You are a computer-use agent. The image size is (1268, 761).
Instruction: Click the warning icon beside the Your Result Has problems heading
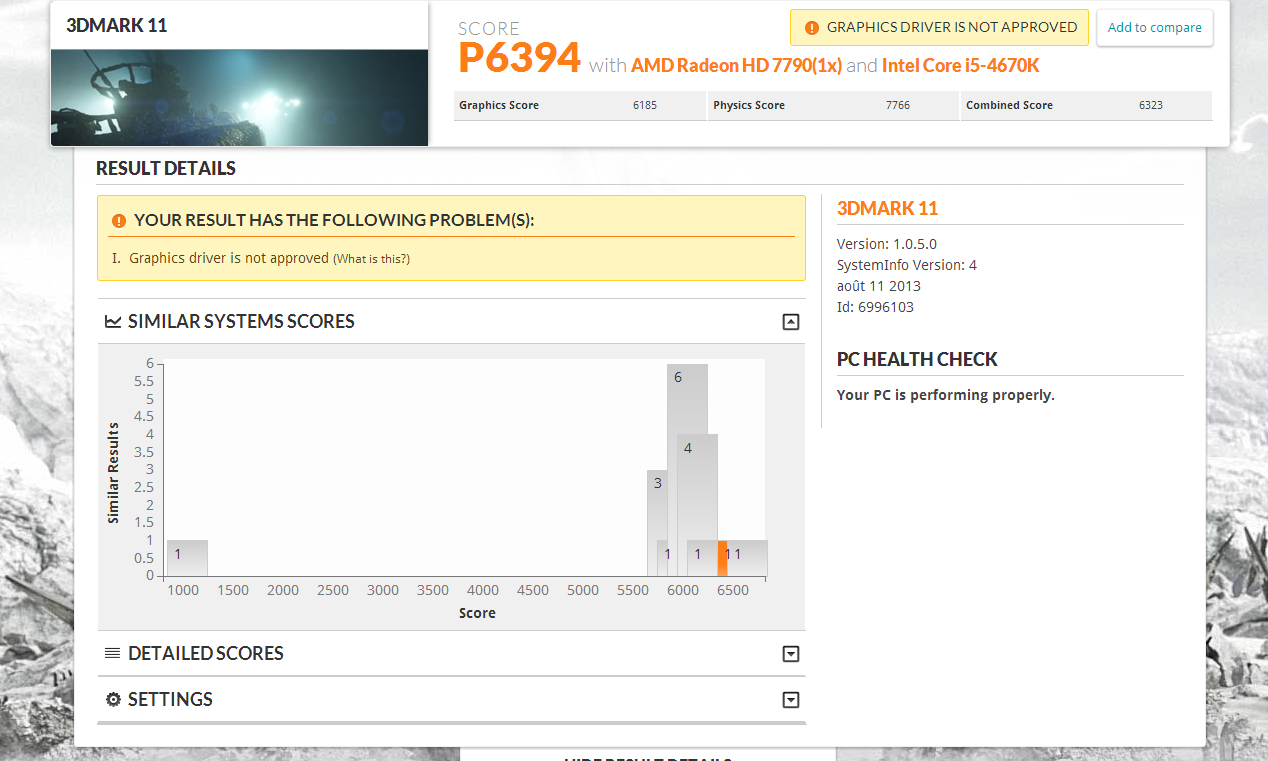click(x=119, y=220)
